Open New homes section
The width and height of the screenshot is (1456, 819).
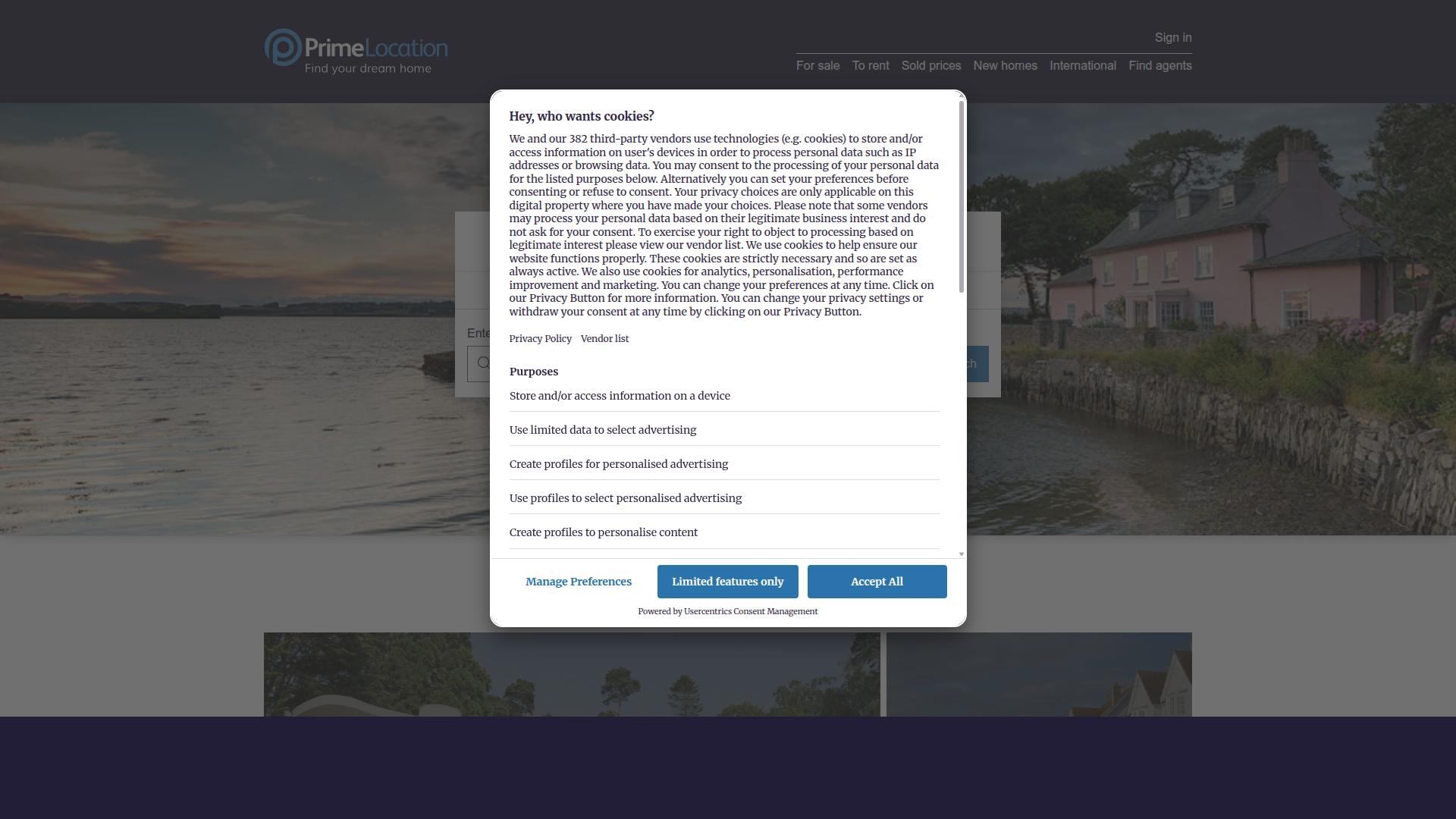(1005, 65)
